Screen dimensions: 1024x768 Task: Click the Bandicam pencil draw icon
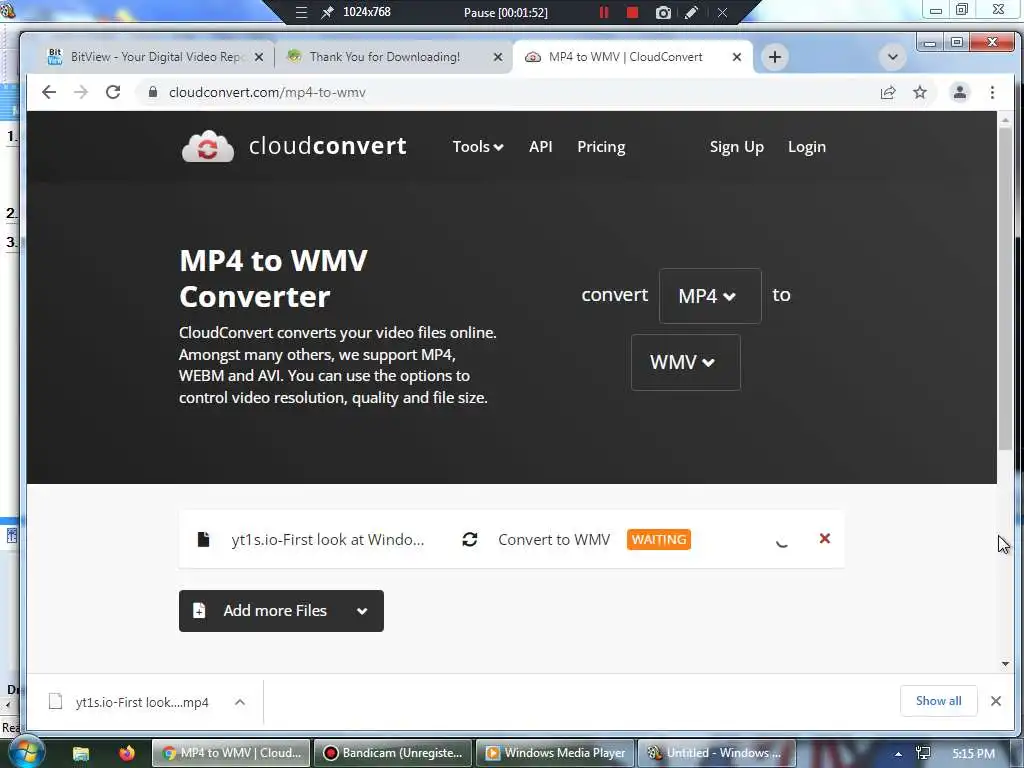coord(692,12)
